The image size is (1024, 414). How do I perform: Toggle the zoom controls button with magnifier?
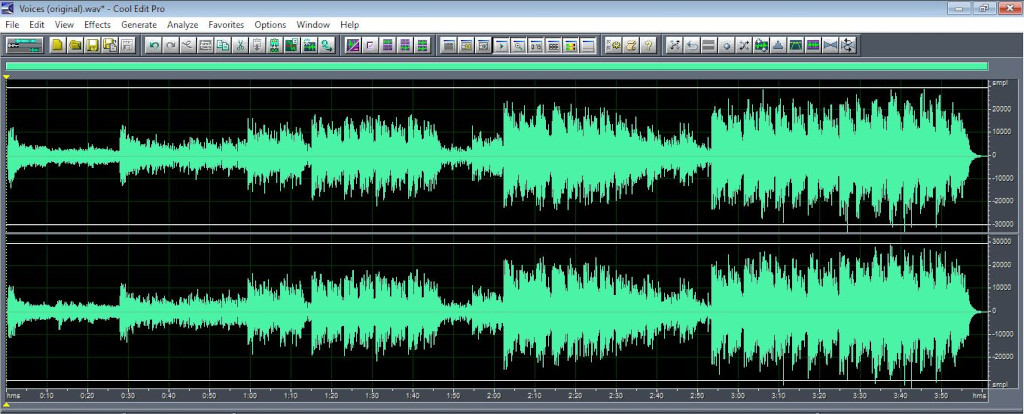pos(519,45)
